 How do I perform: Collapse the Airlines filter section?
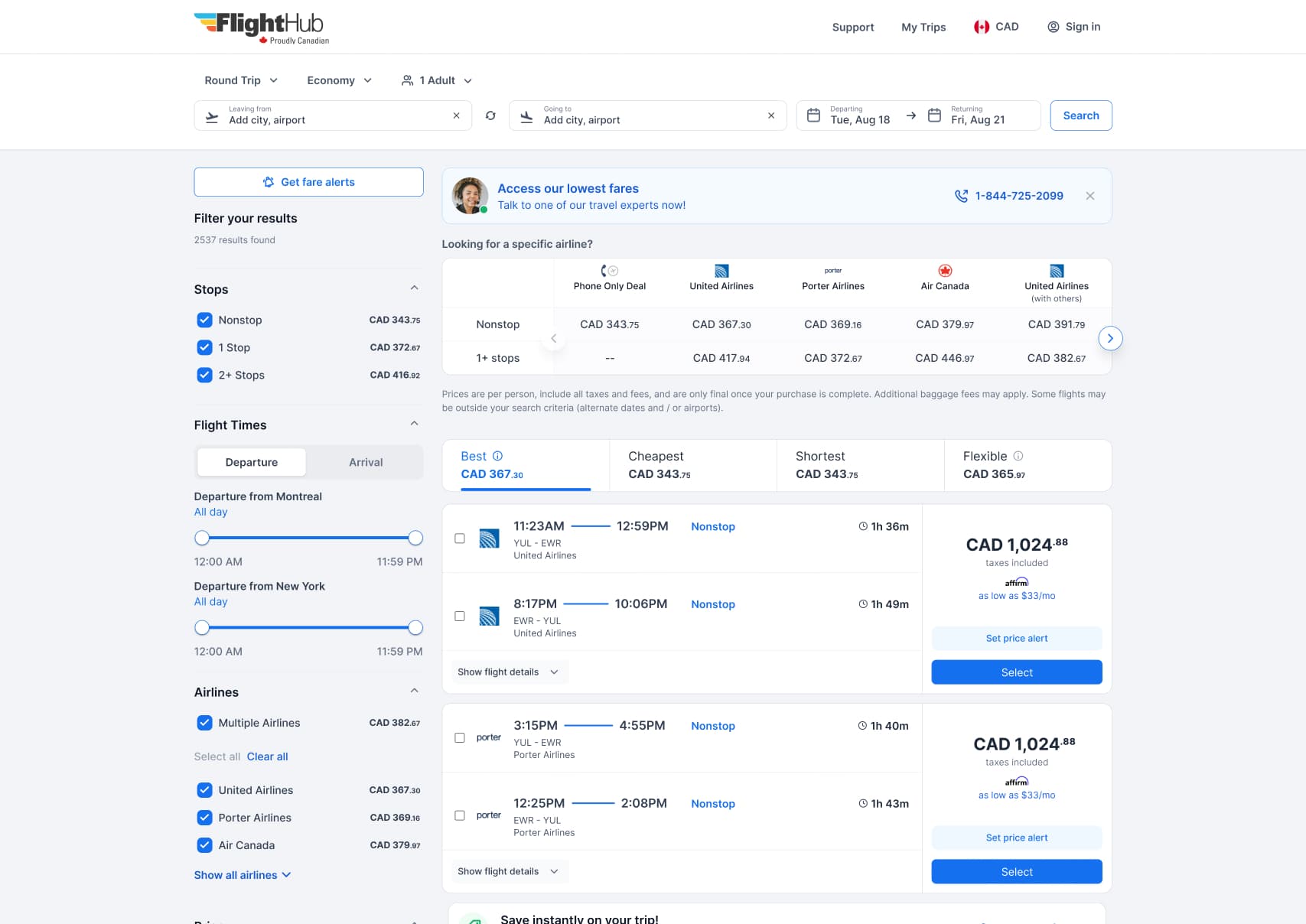(414, 691)
